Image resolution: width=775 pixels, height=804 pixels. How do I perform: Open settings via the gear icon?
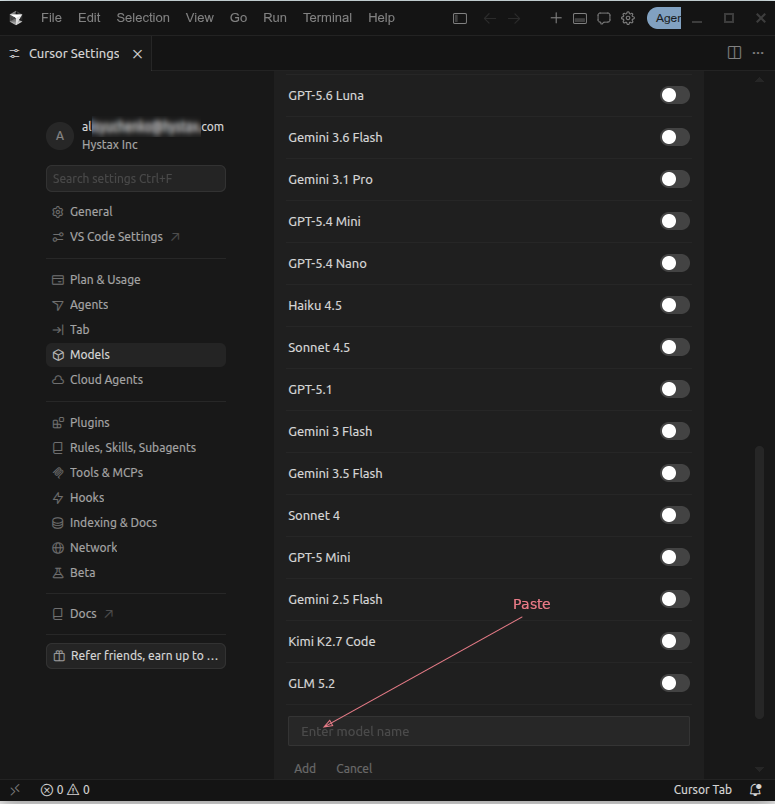coord(628,18)
